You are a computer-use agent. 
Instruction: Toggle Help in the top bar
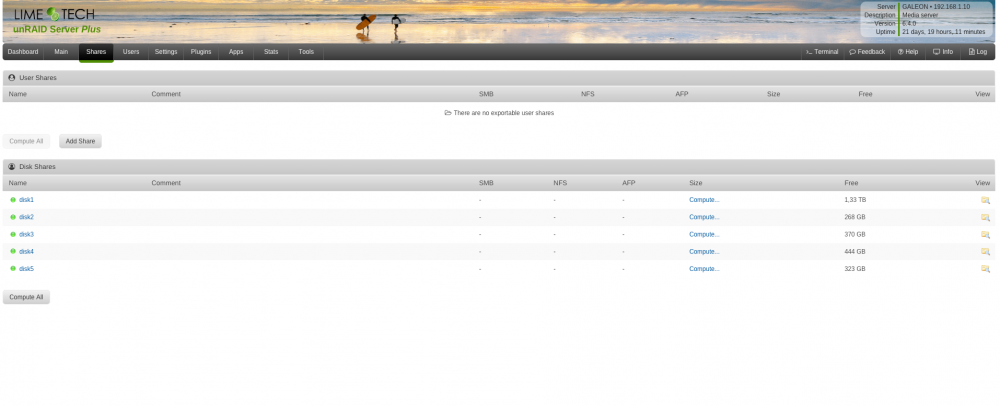point(908,52)
